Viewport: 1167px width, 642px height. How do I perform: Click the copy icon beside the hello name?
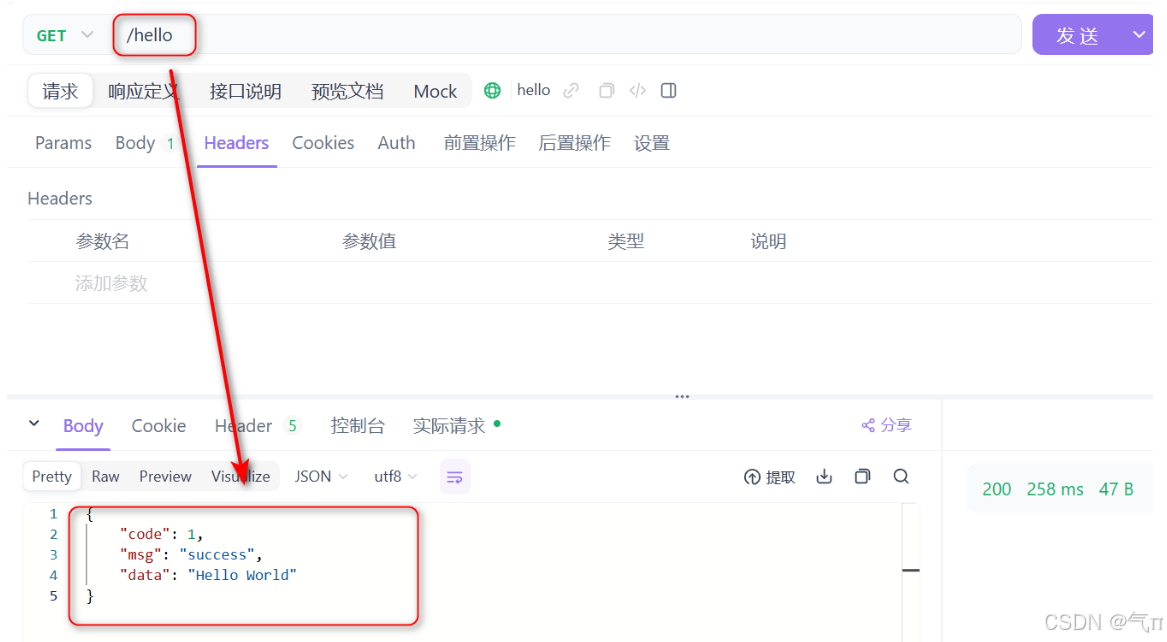tap(607, 91)
